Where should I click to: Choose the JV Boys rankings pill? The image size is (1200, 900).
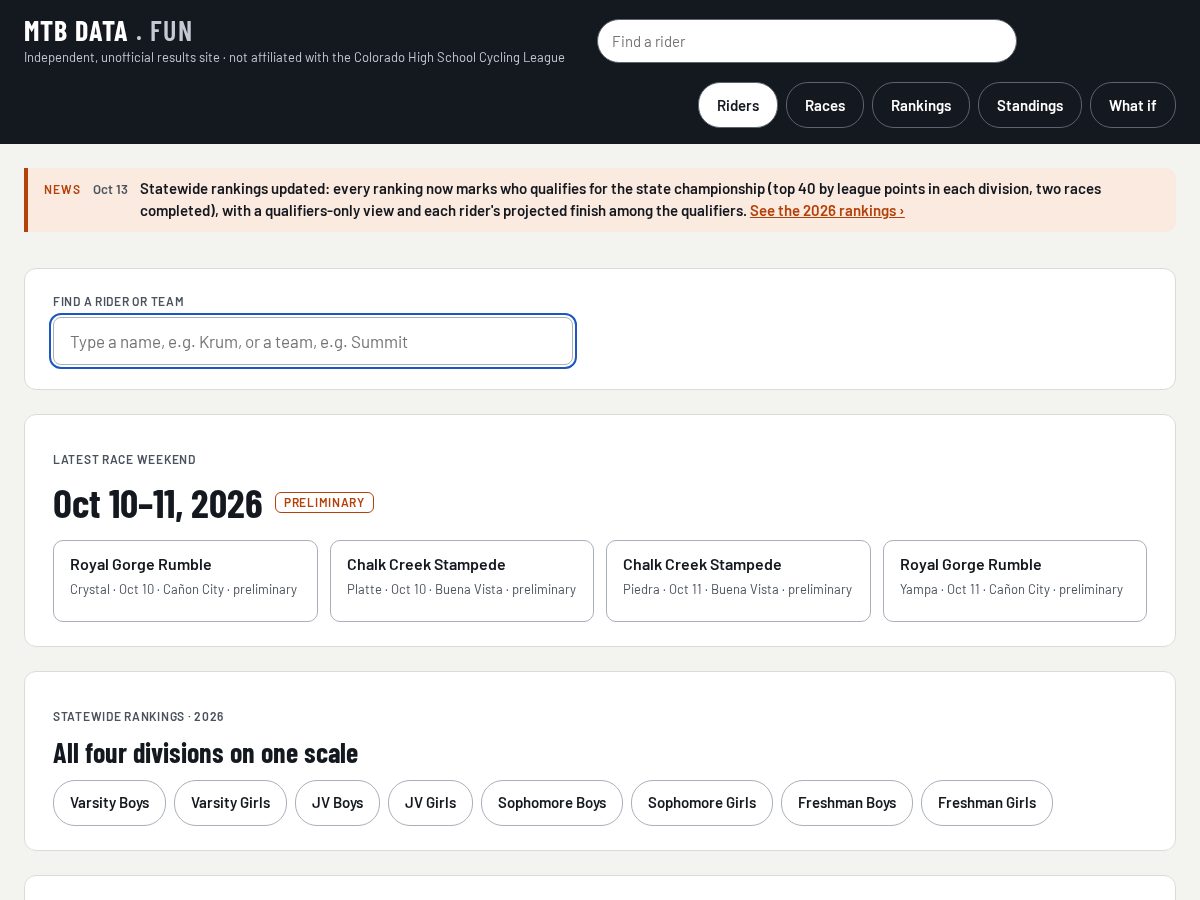pos(337,803)
